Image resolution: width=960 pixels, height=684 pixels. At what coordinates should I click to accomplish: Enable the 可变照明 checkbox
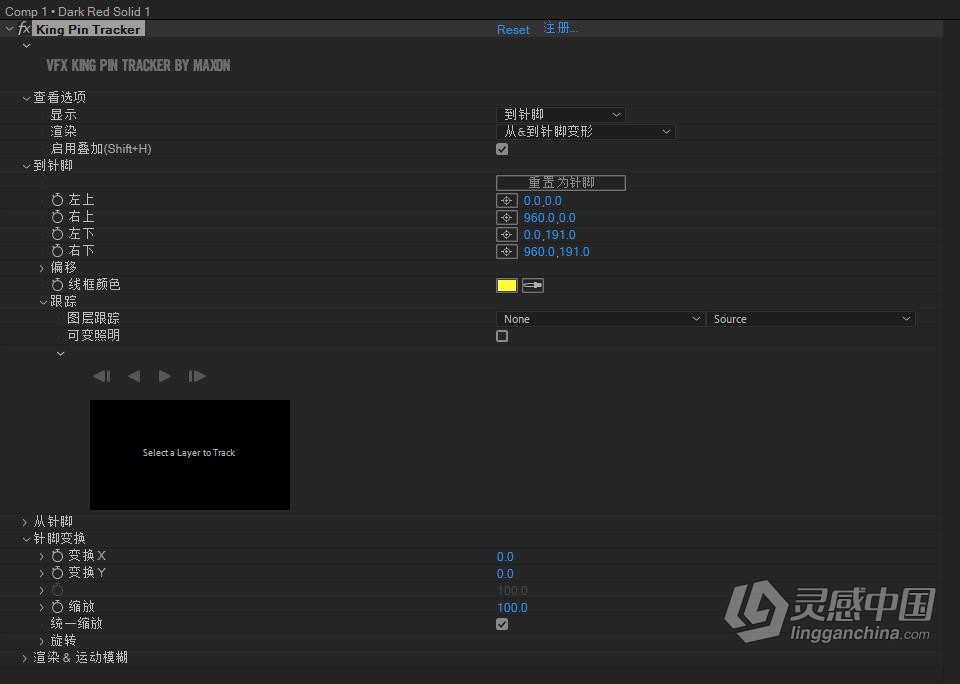click(502, 336)
